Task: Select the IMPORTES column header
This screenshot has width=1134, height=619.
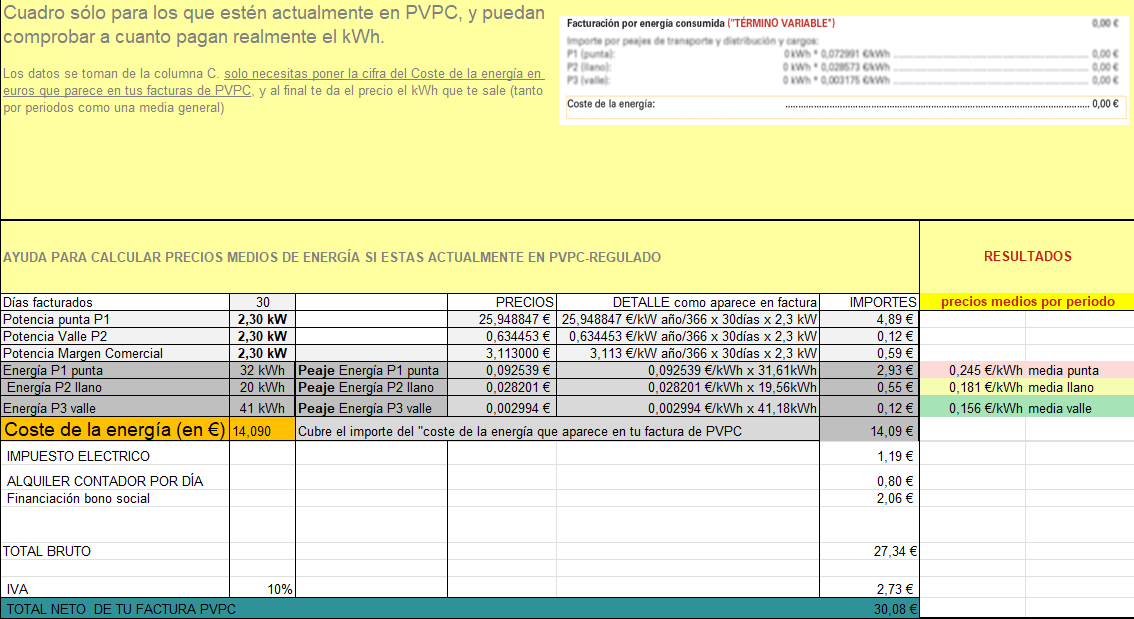Action: click(869, 302)
